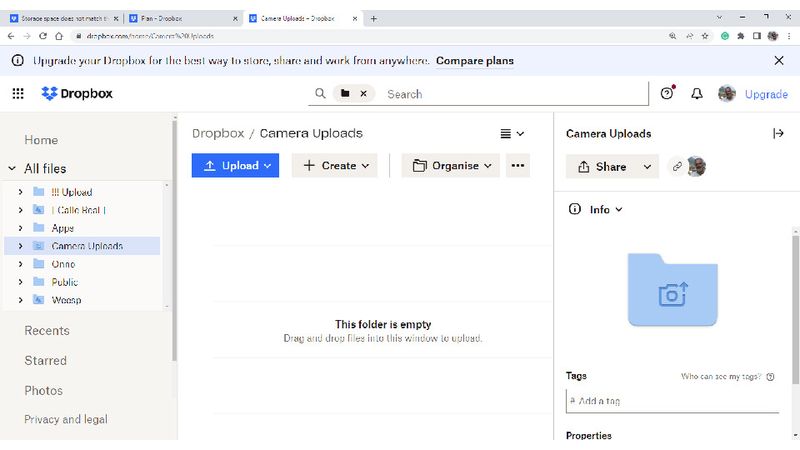This screenshot has height=450, width=800.
Task: Collapse the details side panel
Action: point(778,134)
